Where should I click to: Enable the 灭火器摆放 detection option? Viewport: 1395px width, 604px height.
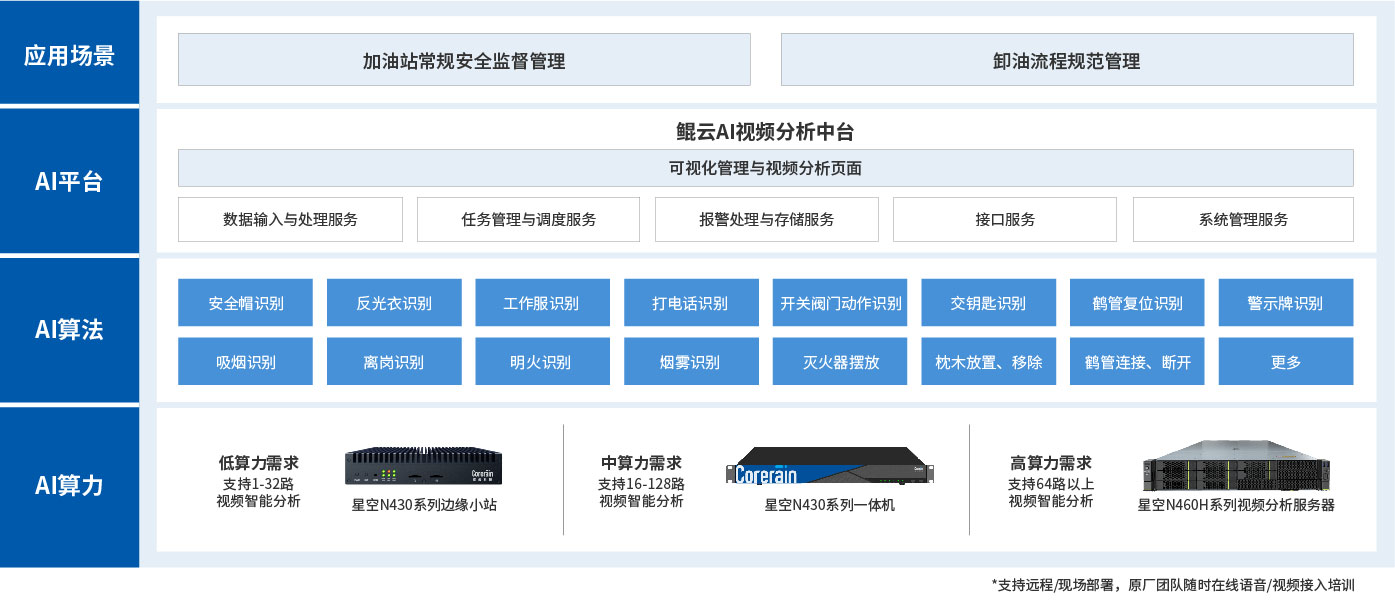click(x=840, y=361)
